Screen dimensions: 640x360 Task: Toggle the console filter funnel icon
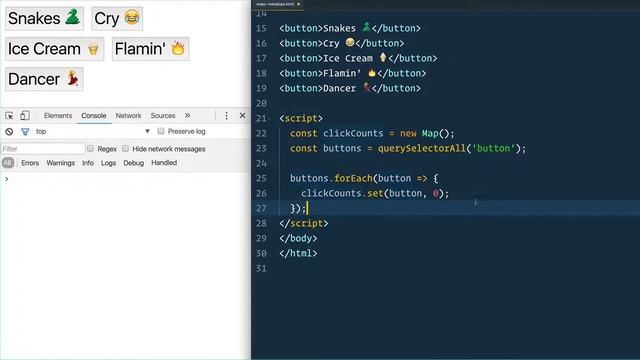[25, 132]
